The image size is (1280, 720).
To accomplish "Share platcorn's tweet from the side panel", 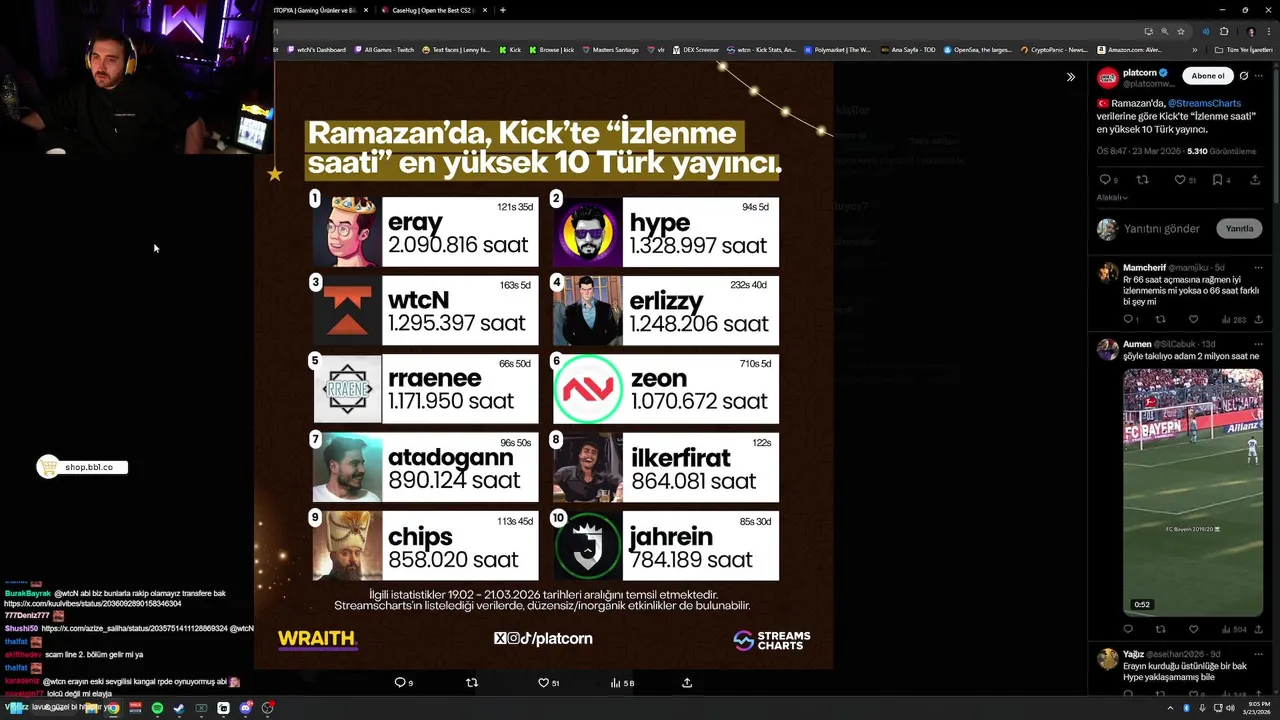I will (1255, 180).
